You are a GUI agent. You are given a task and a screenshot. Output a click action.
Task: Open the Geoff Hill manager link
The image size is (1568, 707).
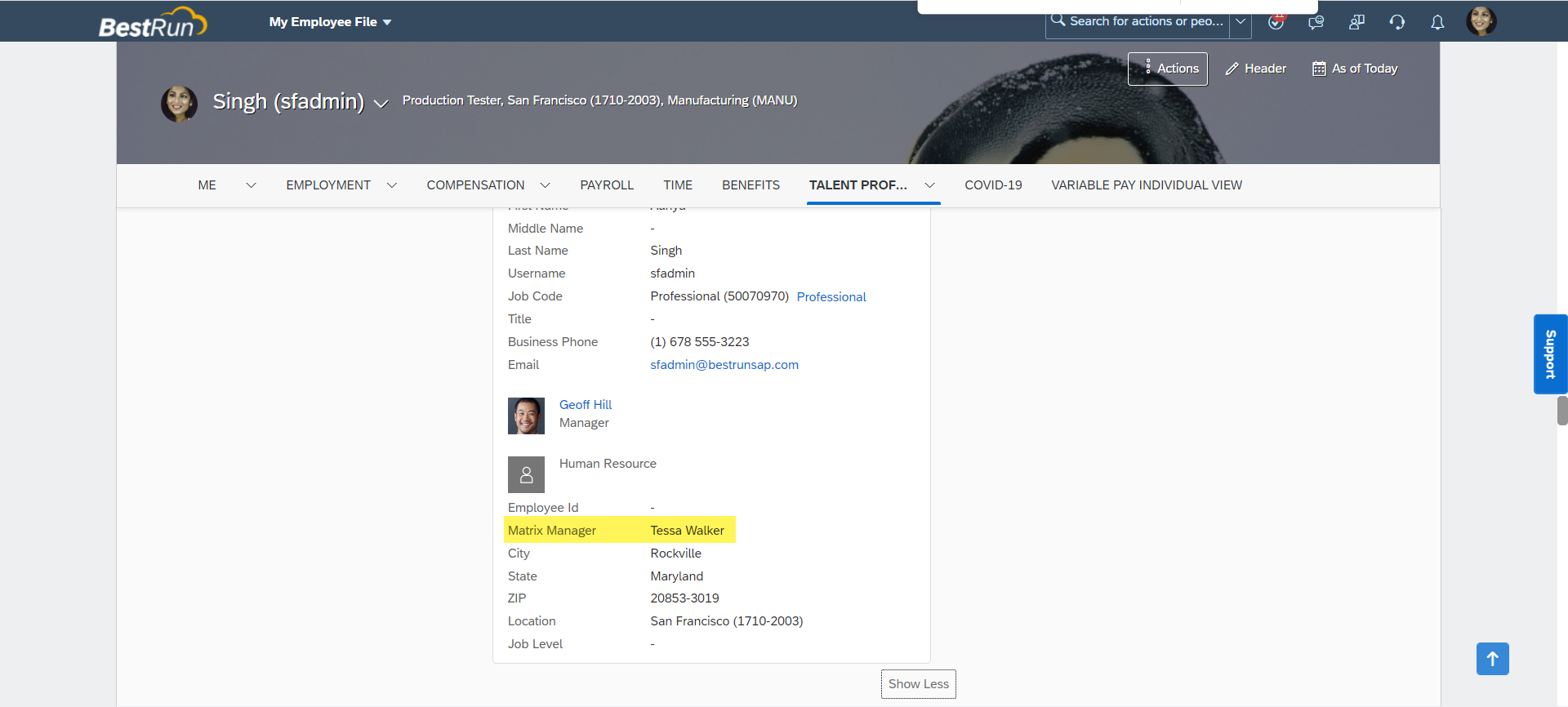[586, 405]
